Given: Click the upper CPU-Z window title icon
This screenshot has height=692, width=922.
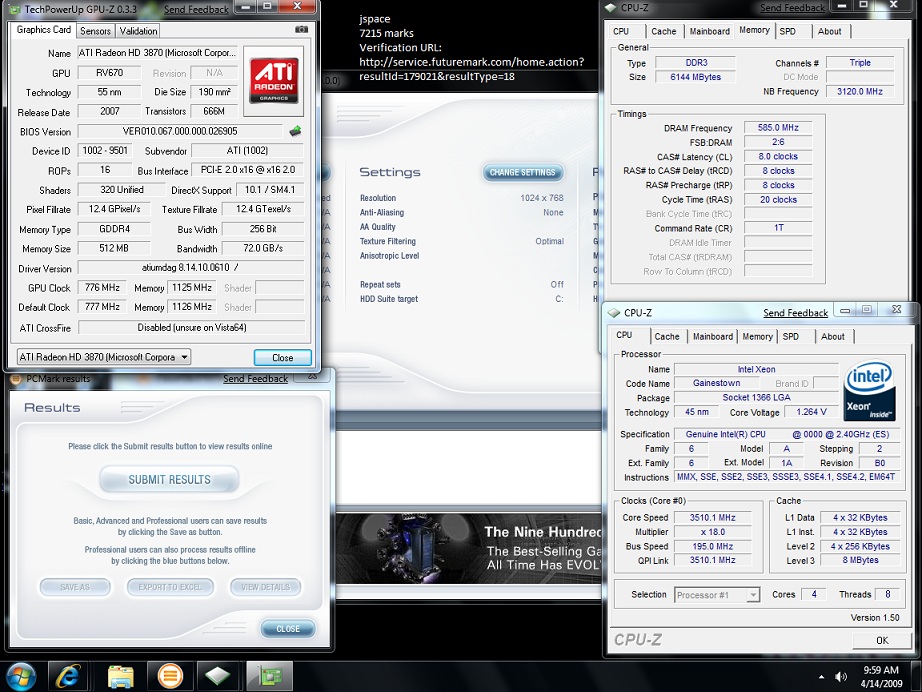Looking at the screenshot, I should tap(610, 8).
